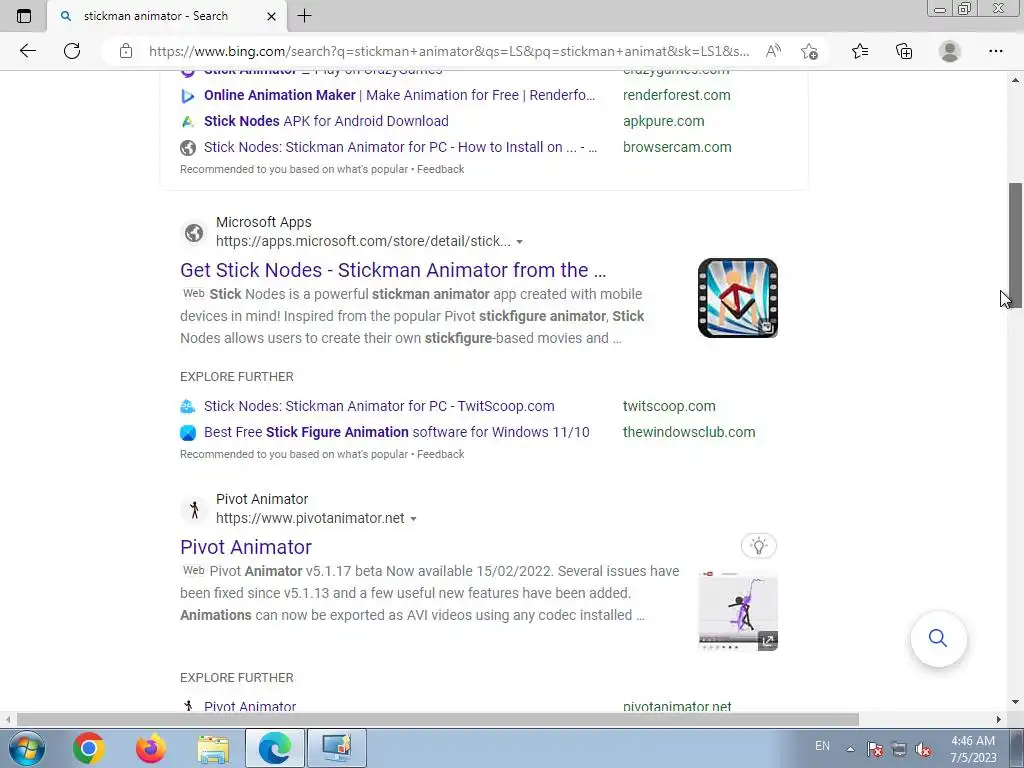Open the tab actions menu icon
The width and height of the screenshot is (1024, 768).
click(24, 16)
